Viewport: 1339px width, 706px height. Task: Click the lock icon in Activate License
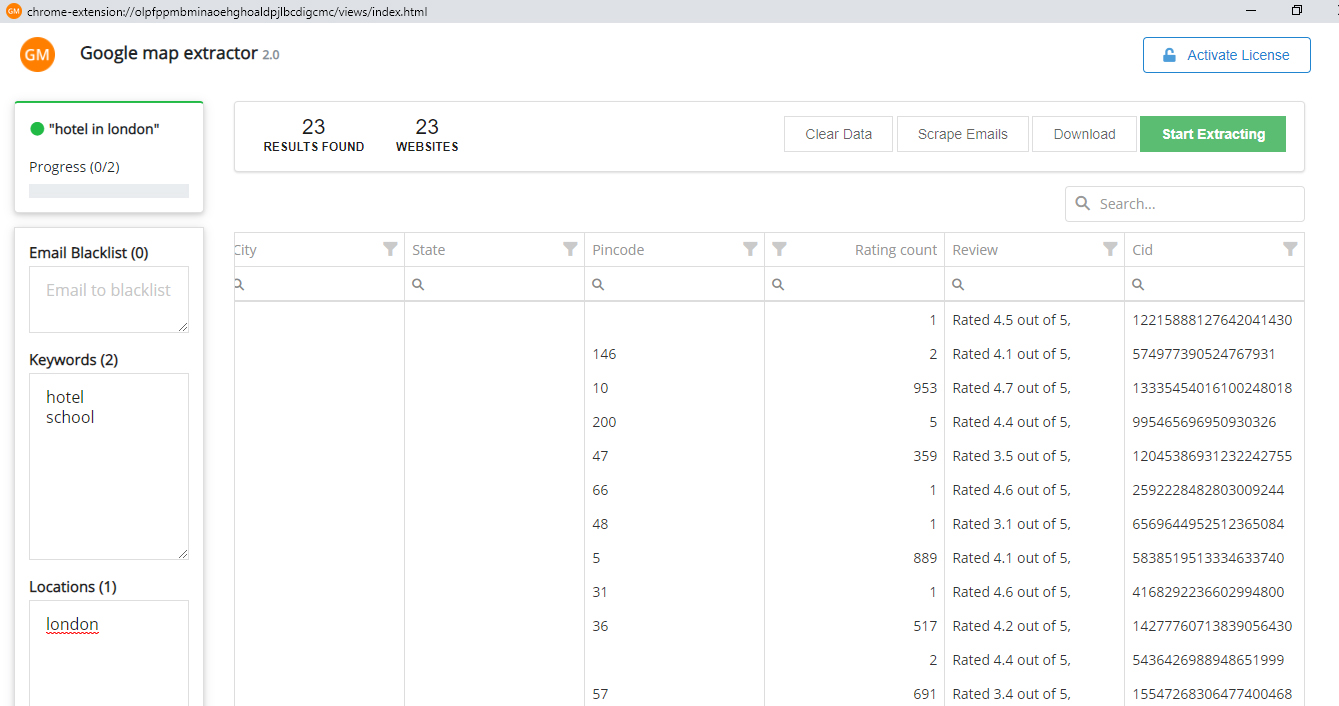[x=1169, y=56]
